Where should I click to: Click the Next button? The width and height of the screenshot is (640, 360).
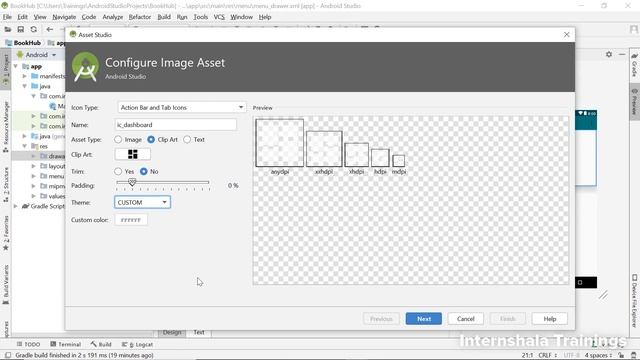(424, 319)
